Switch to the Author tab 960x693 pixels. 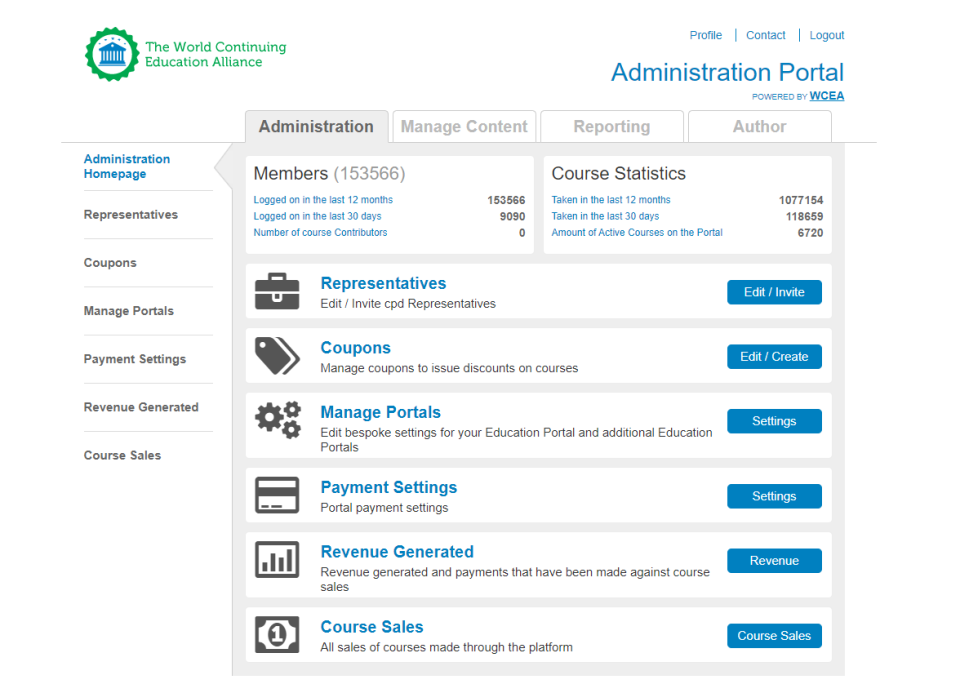point(760,127)
